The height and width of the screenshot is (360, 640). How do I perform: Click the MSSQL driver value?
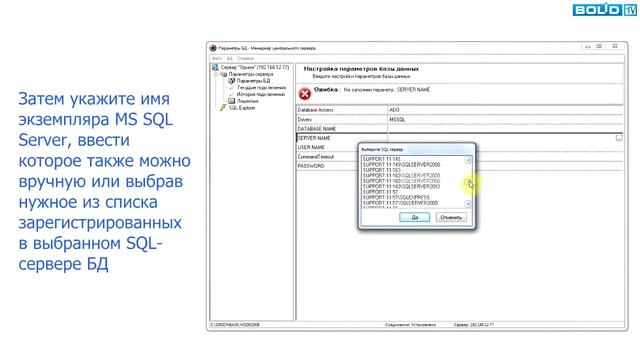tap(397, 120)
